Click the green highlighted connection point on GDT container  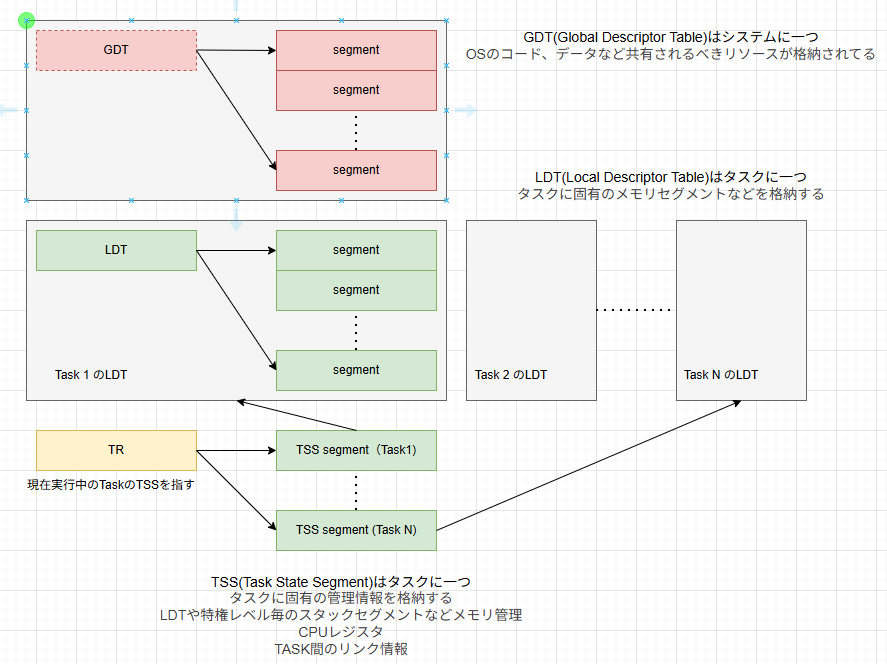tap(27, 20)
